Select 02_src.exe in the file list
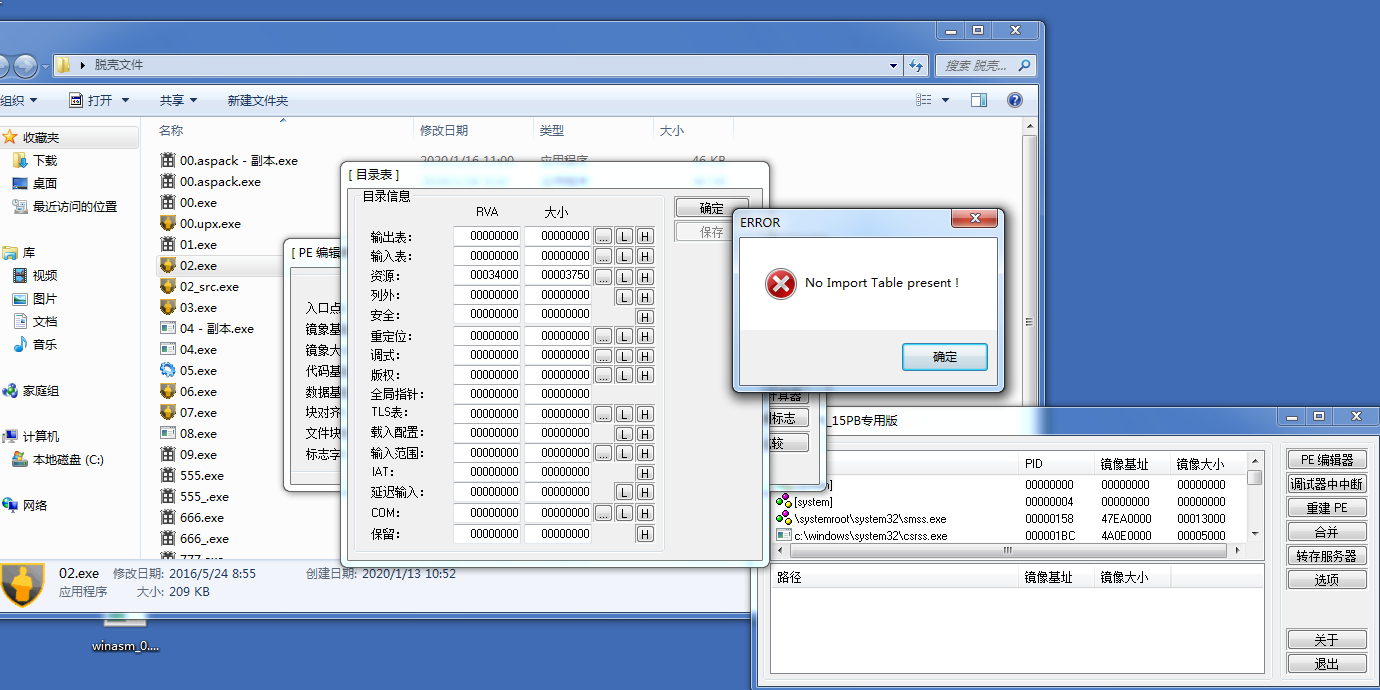Viewport: 1380px width, 690px height. pos(209,286)
